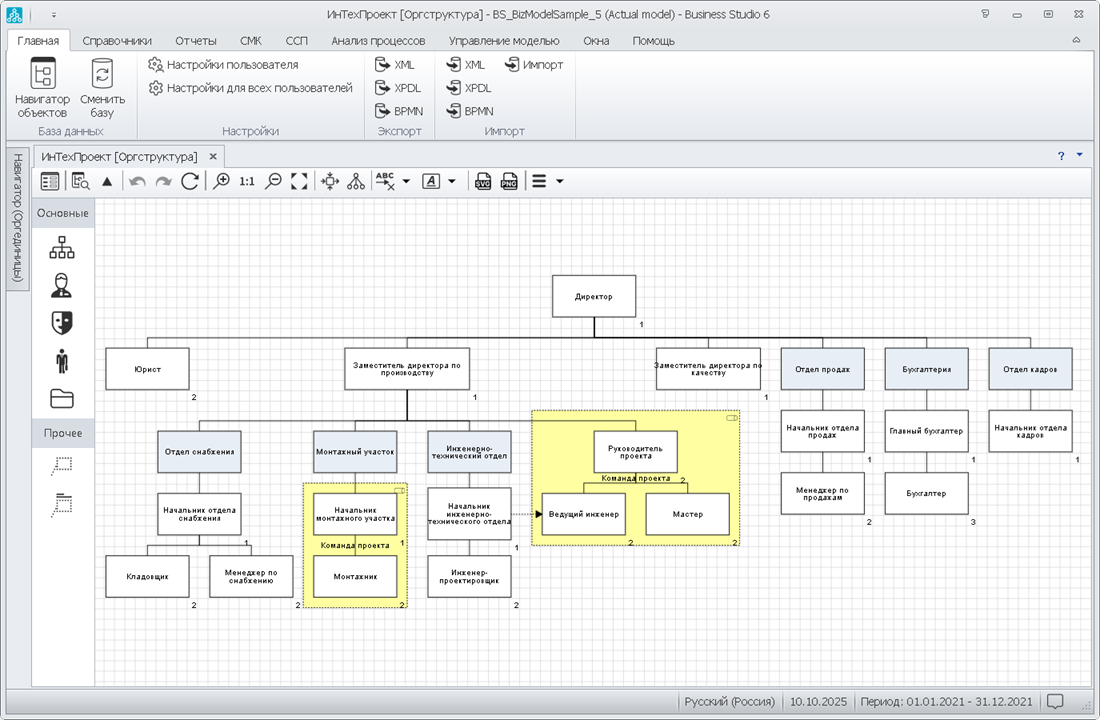Switch to the Отчеты ribbon tab
1100x720 pixels.
coord(196,41)
